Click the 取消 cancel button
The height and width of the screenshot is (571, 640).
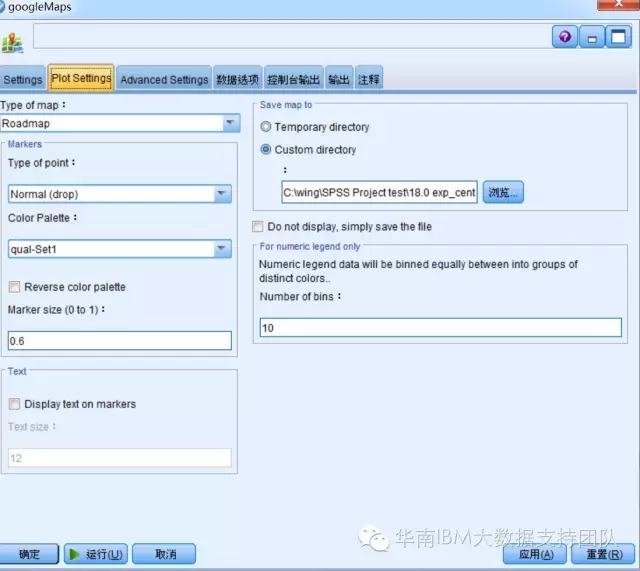click(x=164, y=554)
